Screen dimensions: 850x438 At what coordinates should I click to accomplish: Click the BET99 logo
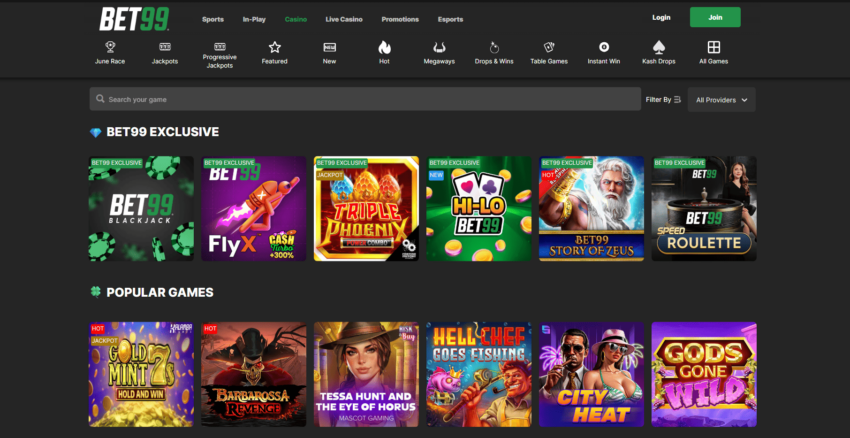pyautogui.click(x=134, y=19)
